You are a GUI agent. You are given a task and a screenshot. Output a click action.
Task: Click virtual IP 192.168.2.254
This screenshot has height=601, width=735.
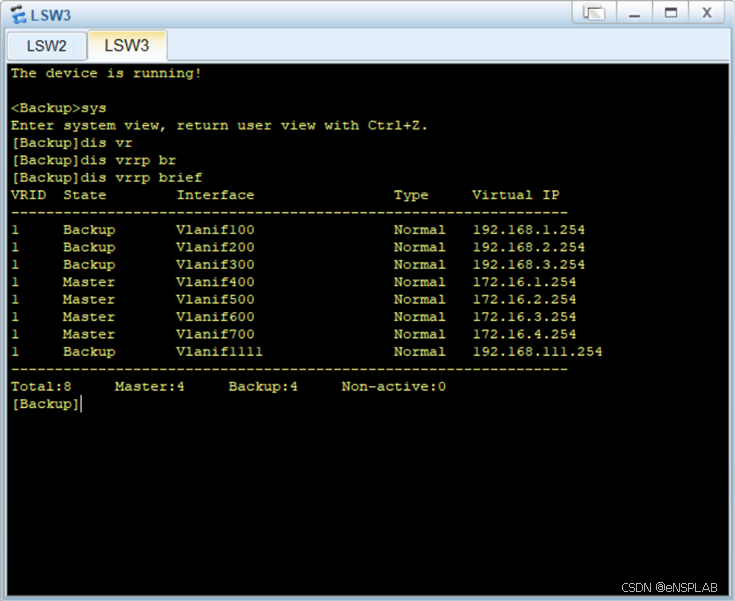[x=529, y=247]
